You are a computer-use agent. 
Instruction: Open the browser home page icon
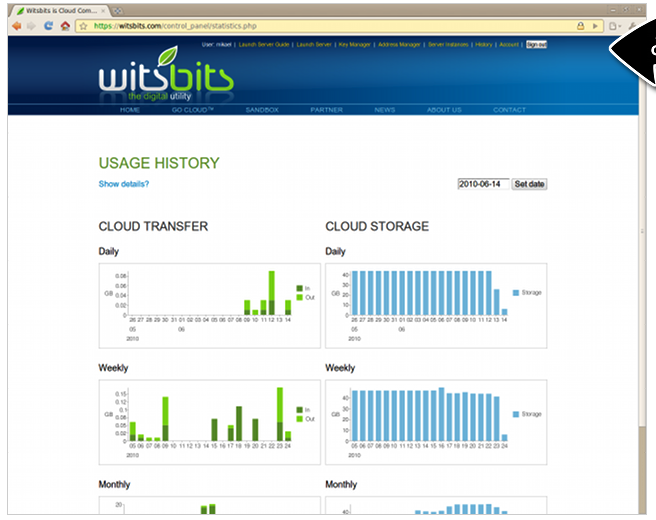(65, 26)
